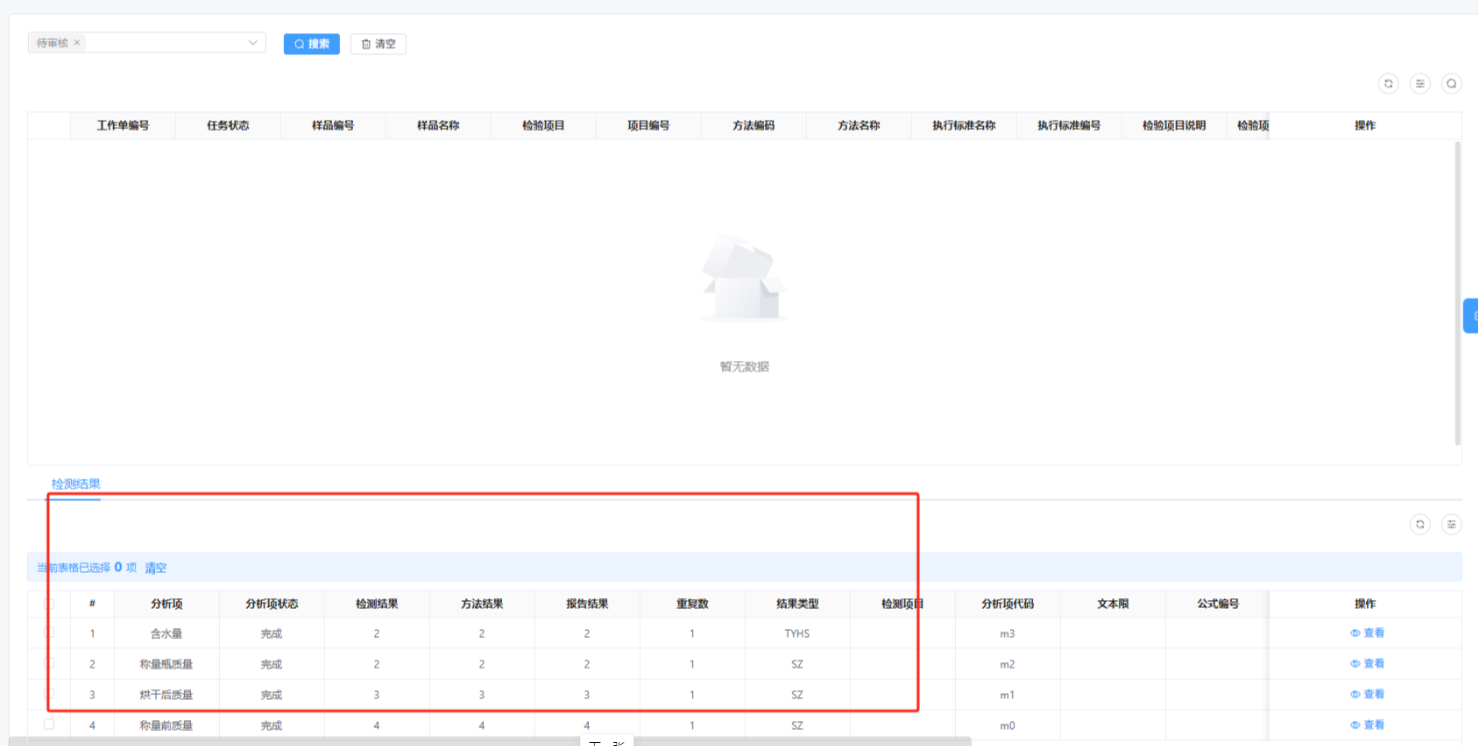Screen dimensions: 1478x746
Task: Click the refresh icon above the upper table
Action: coord(1387,84)
